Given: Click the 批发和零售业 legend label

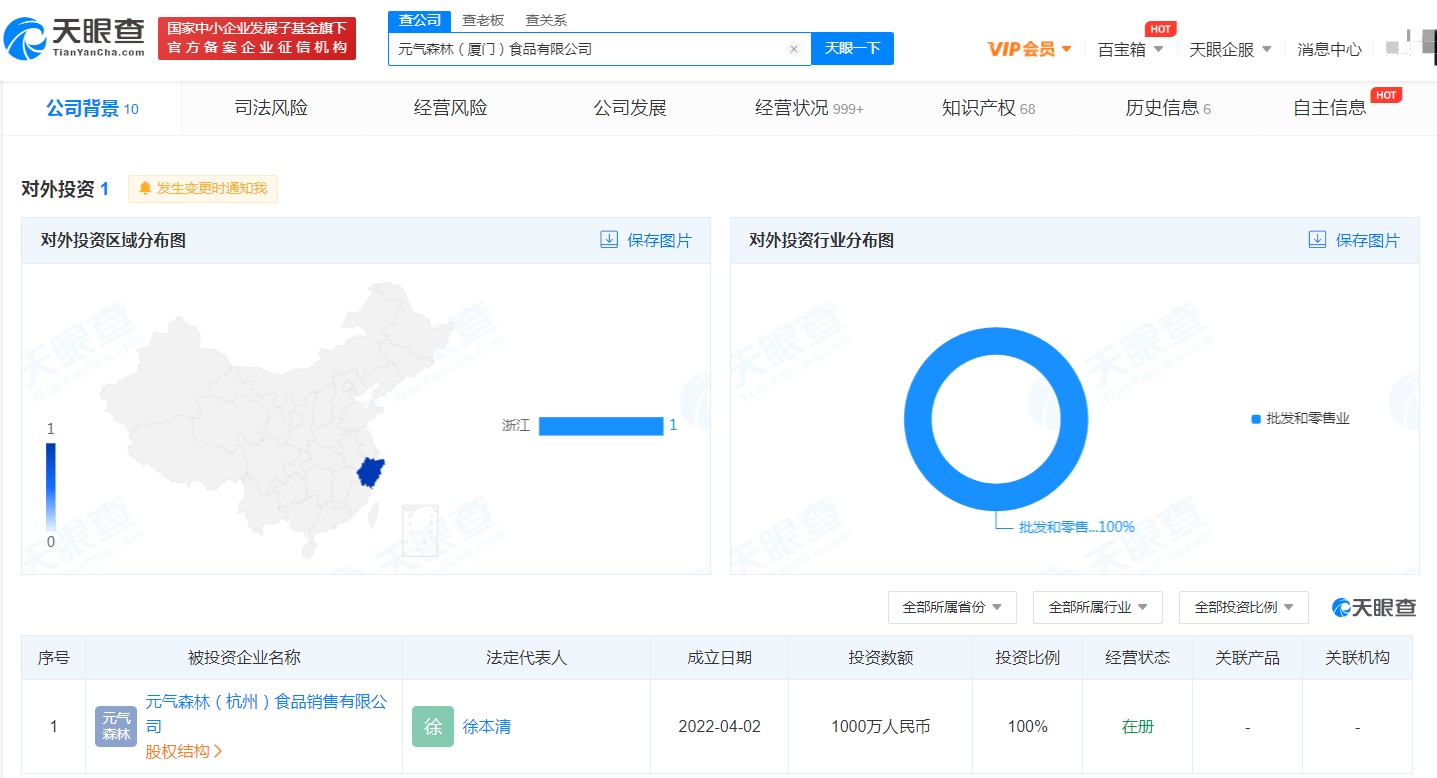Looking at the screenshot, I should pyautogui.click(x=1308, y=419).
